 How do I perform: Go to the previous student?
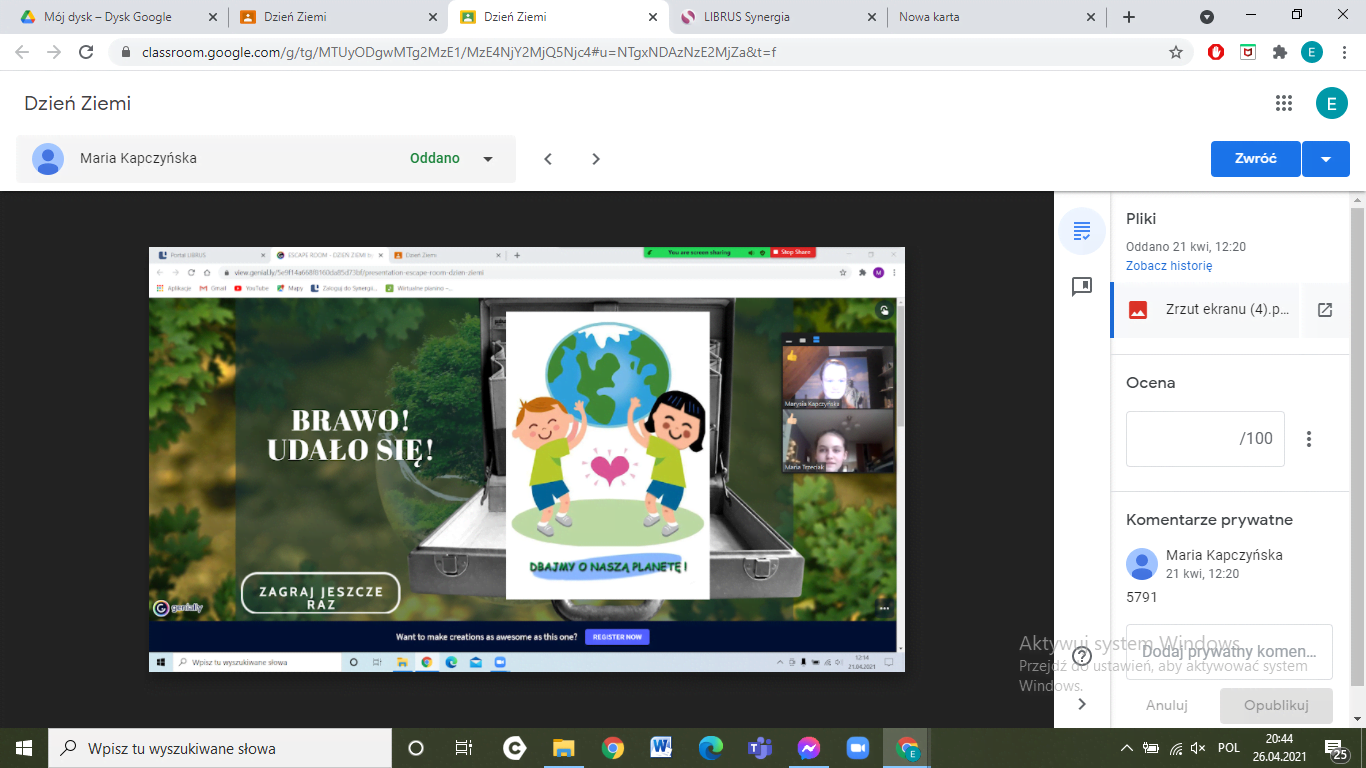coord(548,159)
